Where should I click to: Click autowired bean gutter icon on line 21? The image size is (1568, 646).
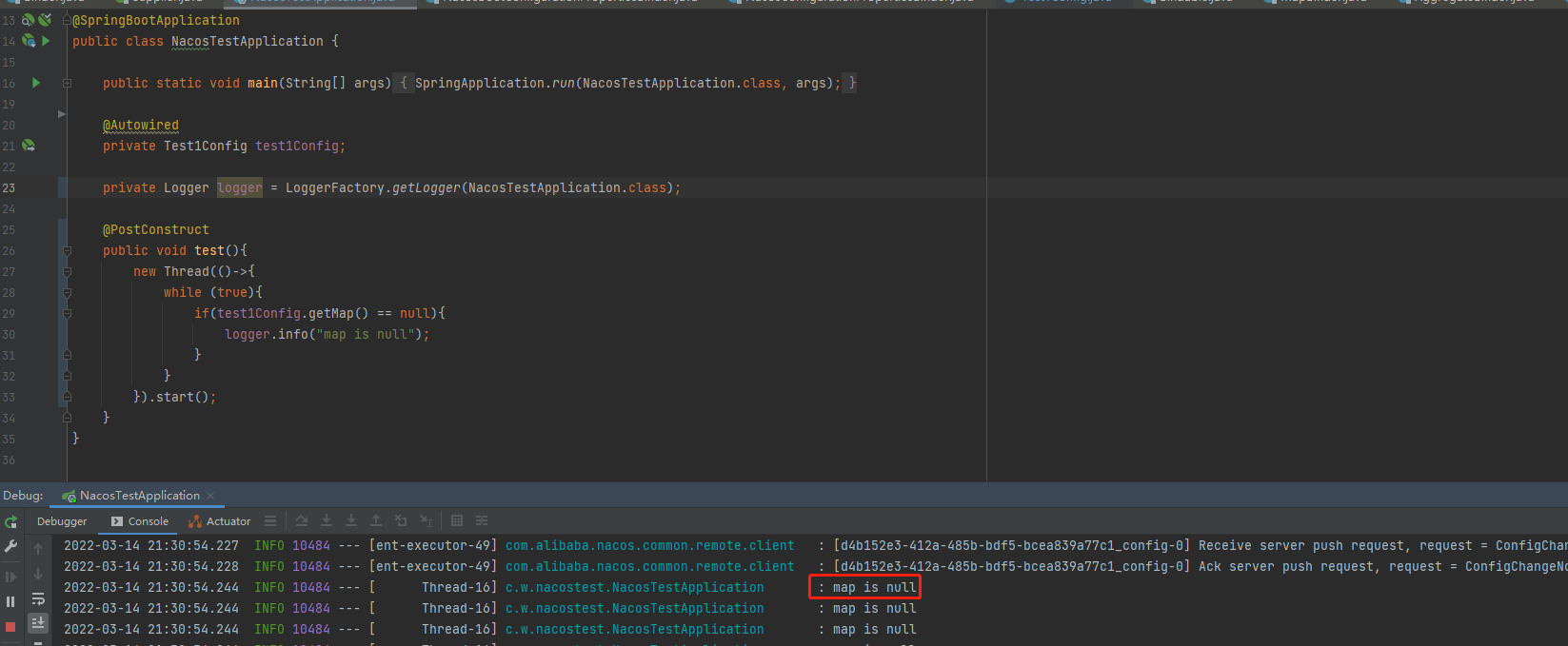click(x=29, y=146)
